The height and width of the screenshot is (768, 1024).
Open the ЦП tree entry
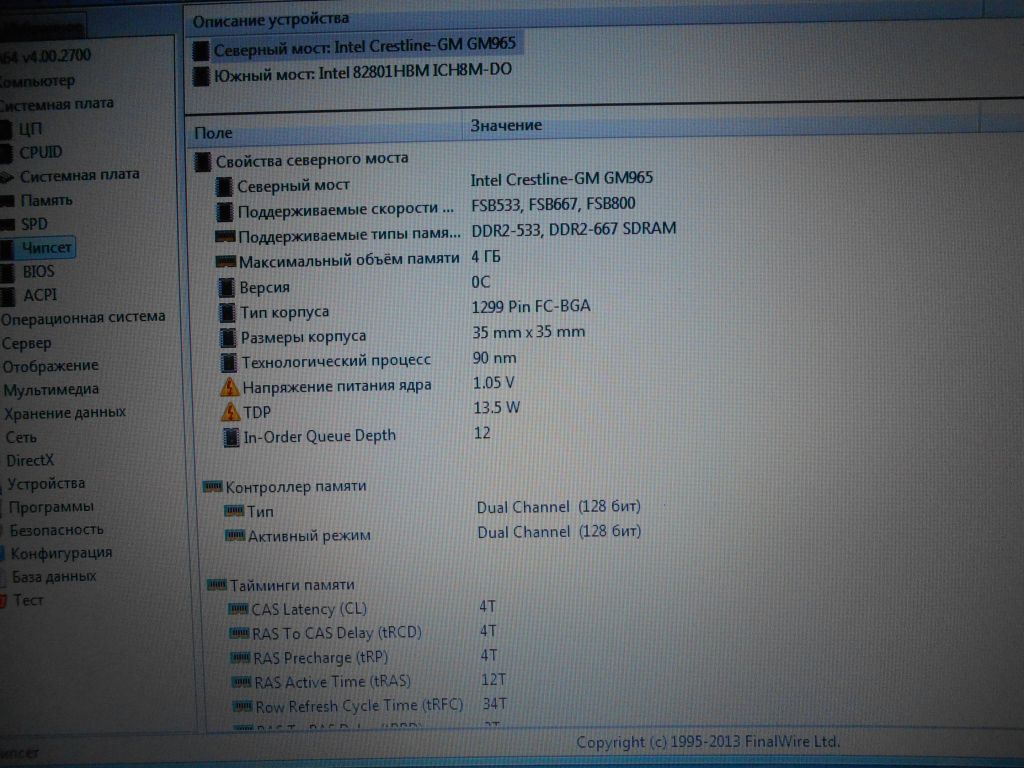30,129
